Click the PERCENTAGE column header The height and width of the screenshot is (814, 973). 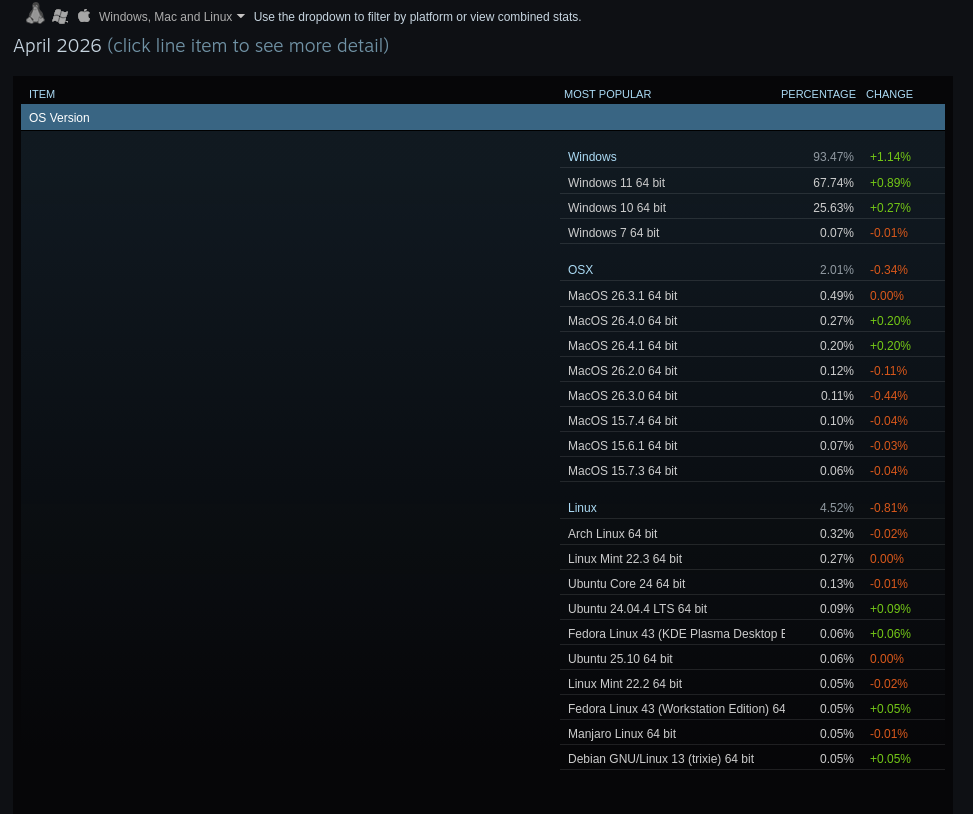[818, 94]
